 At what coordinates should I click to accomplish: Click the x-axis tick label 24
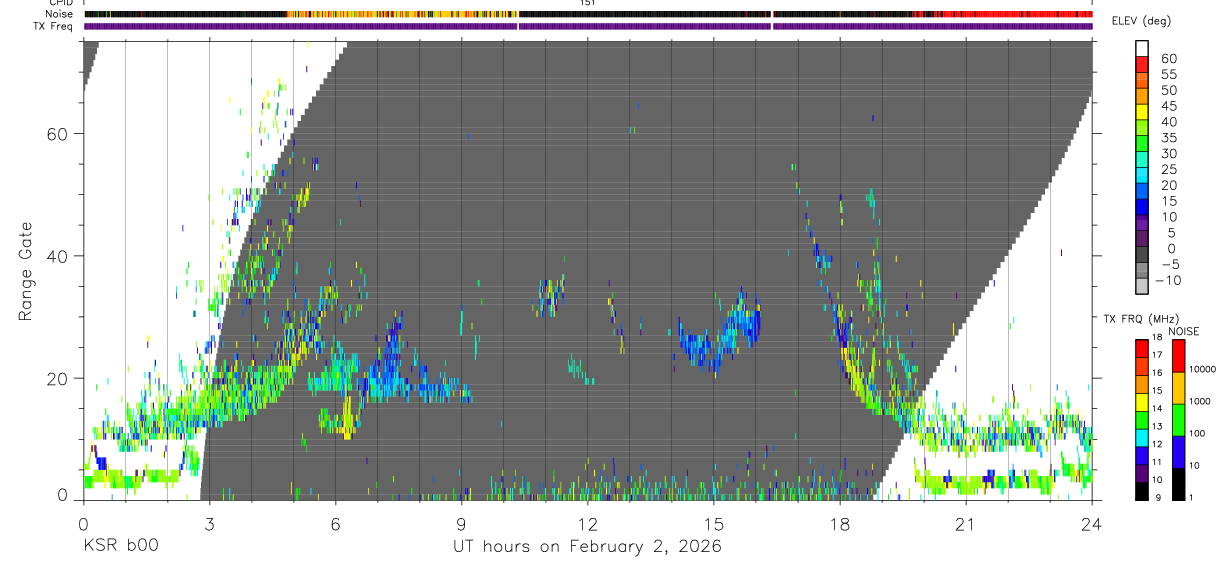point(1092,524)
